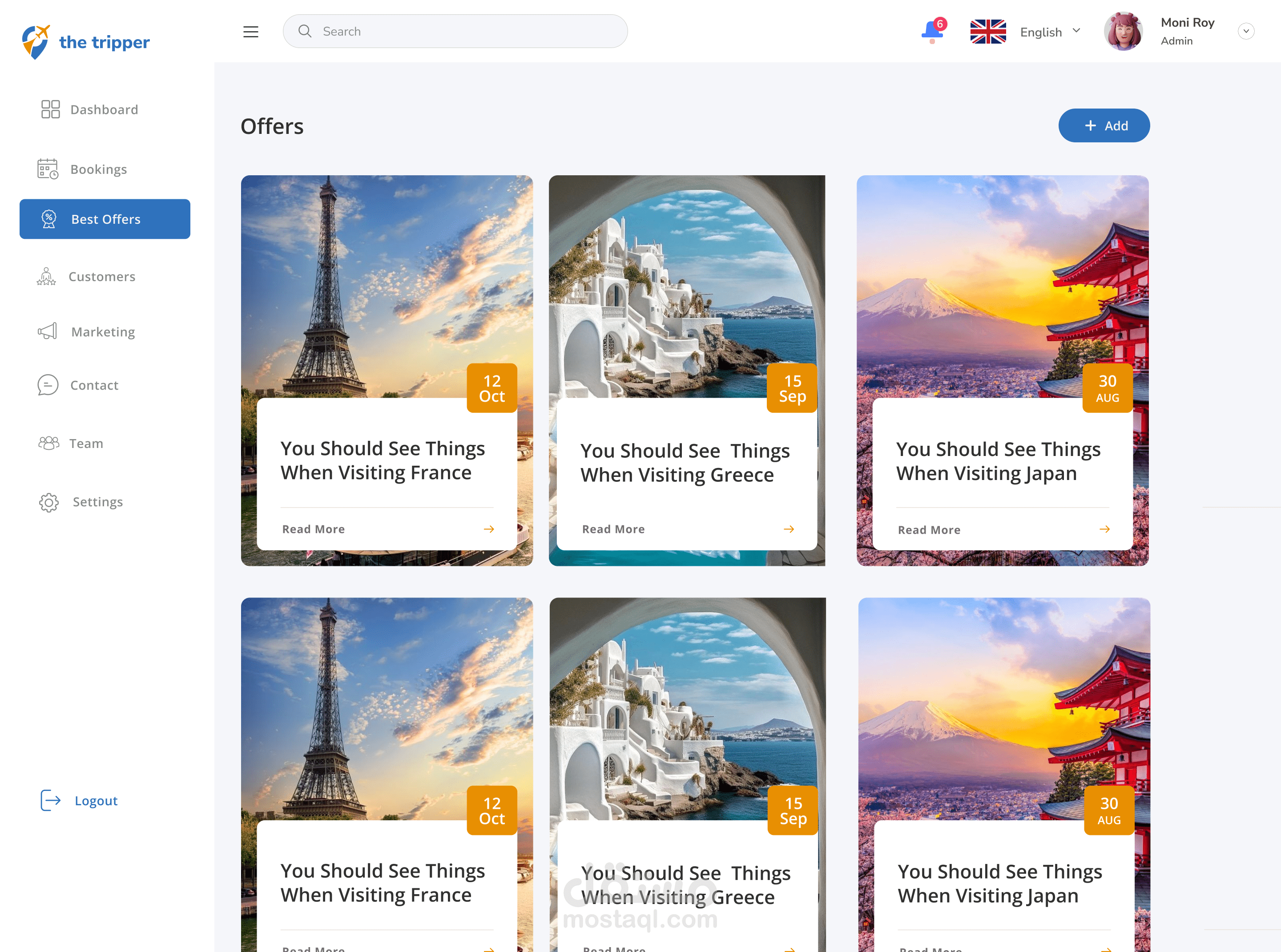
Task: Expand the English language dropdown
Action: point(1076,31)
